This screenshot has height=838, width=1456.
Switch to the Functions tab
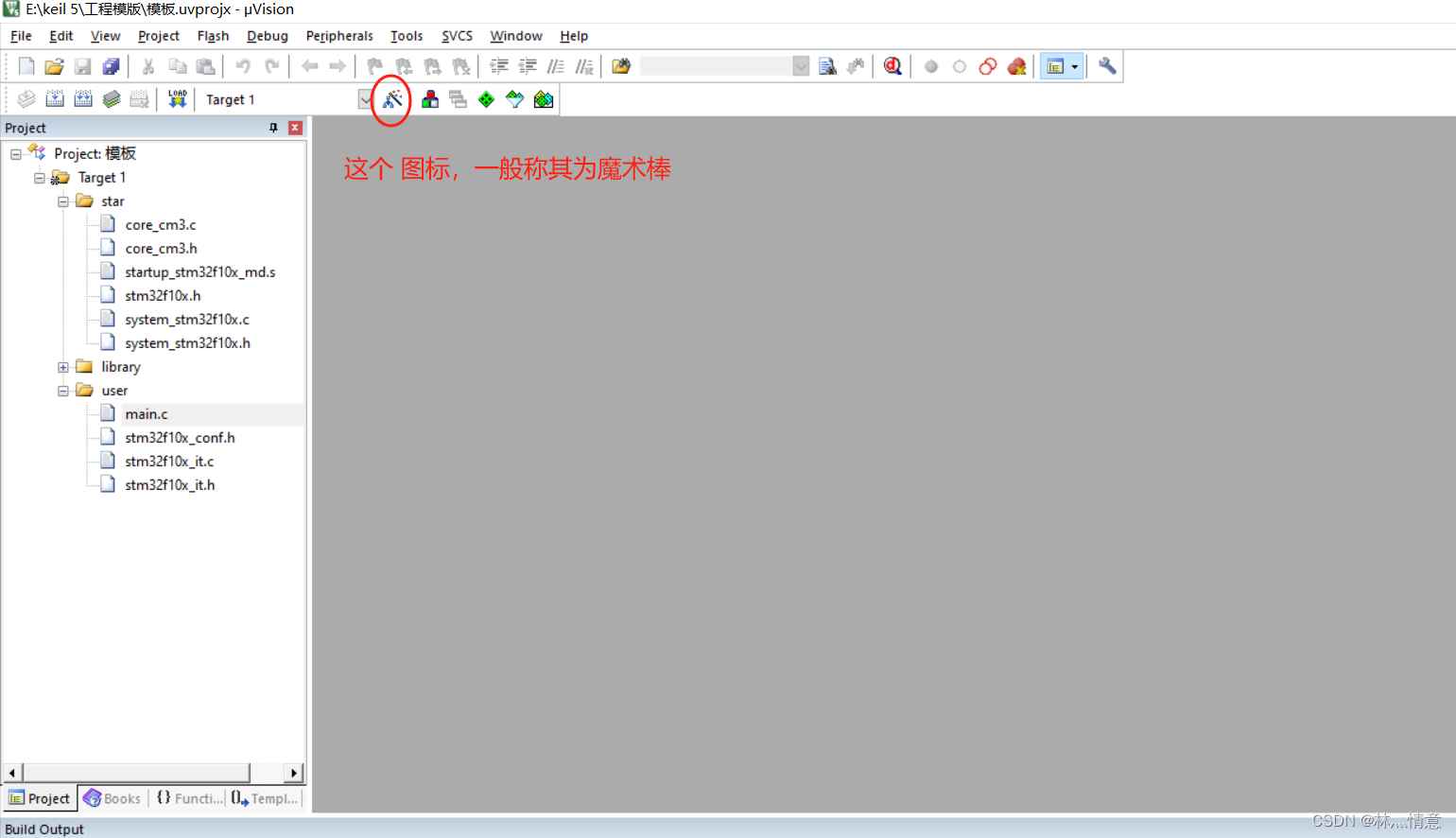pyautogui.click(x=190, y=798)
